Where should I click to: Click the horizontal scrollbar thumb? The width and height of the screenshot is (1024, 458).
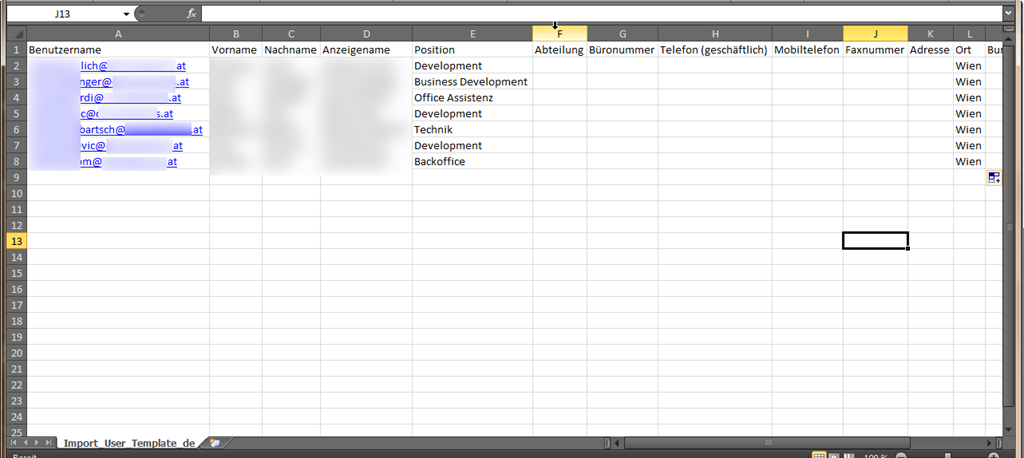[x=767, y=444]
